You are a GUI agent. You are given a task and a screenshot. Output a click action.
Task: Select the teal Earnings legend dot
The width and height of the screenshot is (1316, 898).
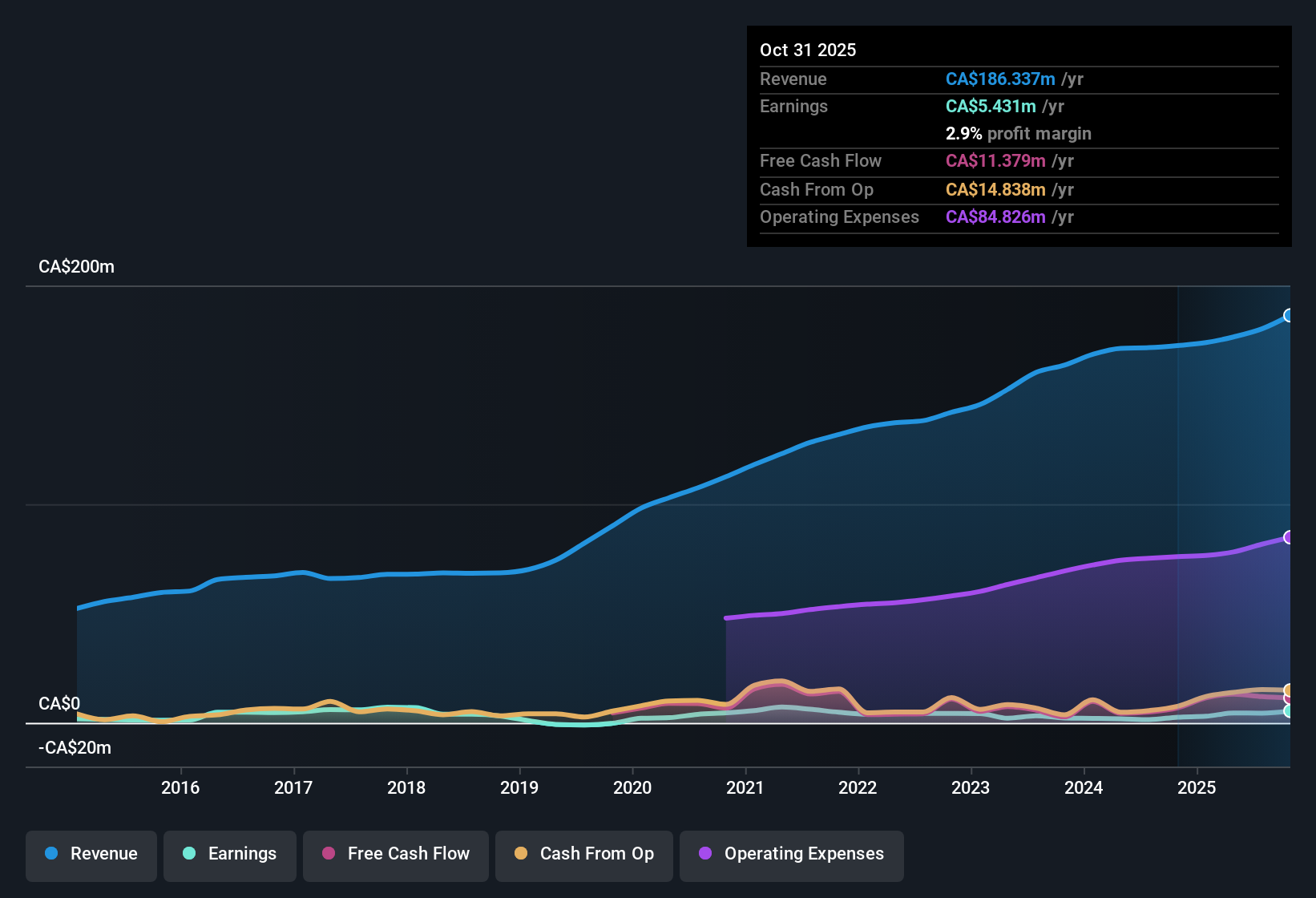(x=188, y=854)
